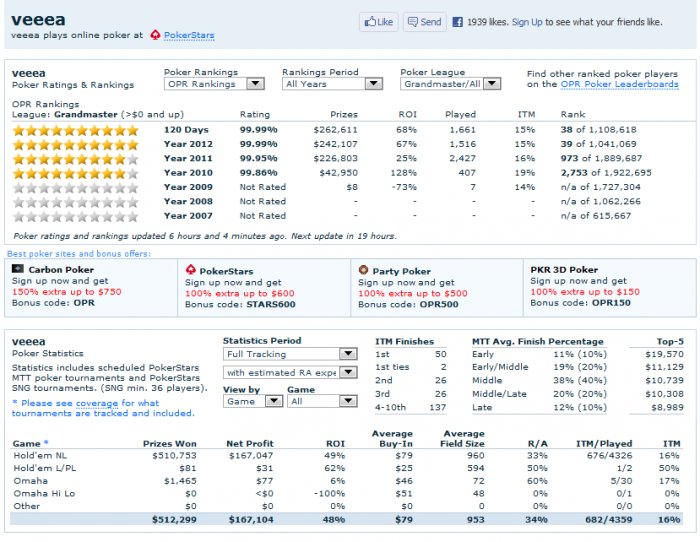
Task: Click the Party Poker logo icon
Action: (x=363, y=270)
